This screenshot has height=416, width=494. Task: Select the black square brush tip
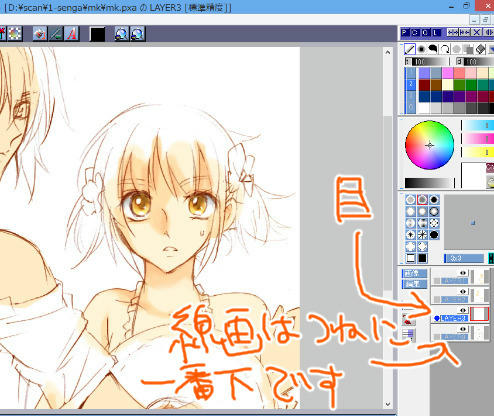click(422, 258)
